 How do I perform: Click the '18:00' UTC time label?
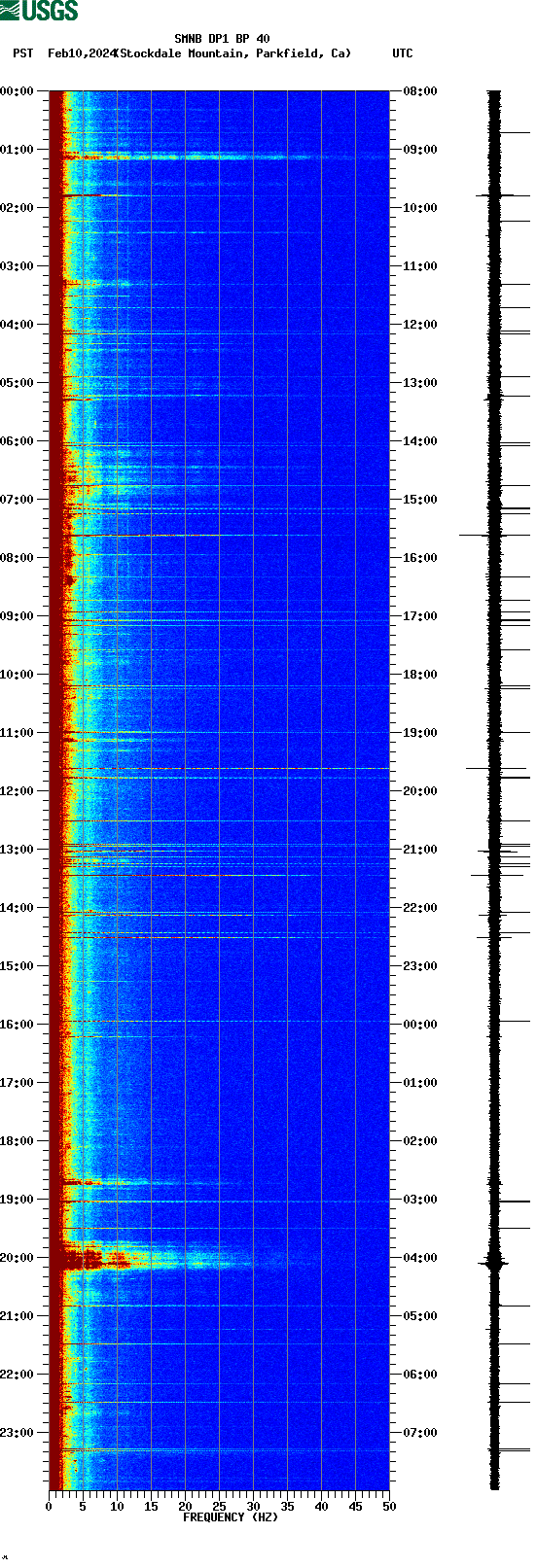(420, 675)
